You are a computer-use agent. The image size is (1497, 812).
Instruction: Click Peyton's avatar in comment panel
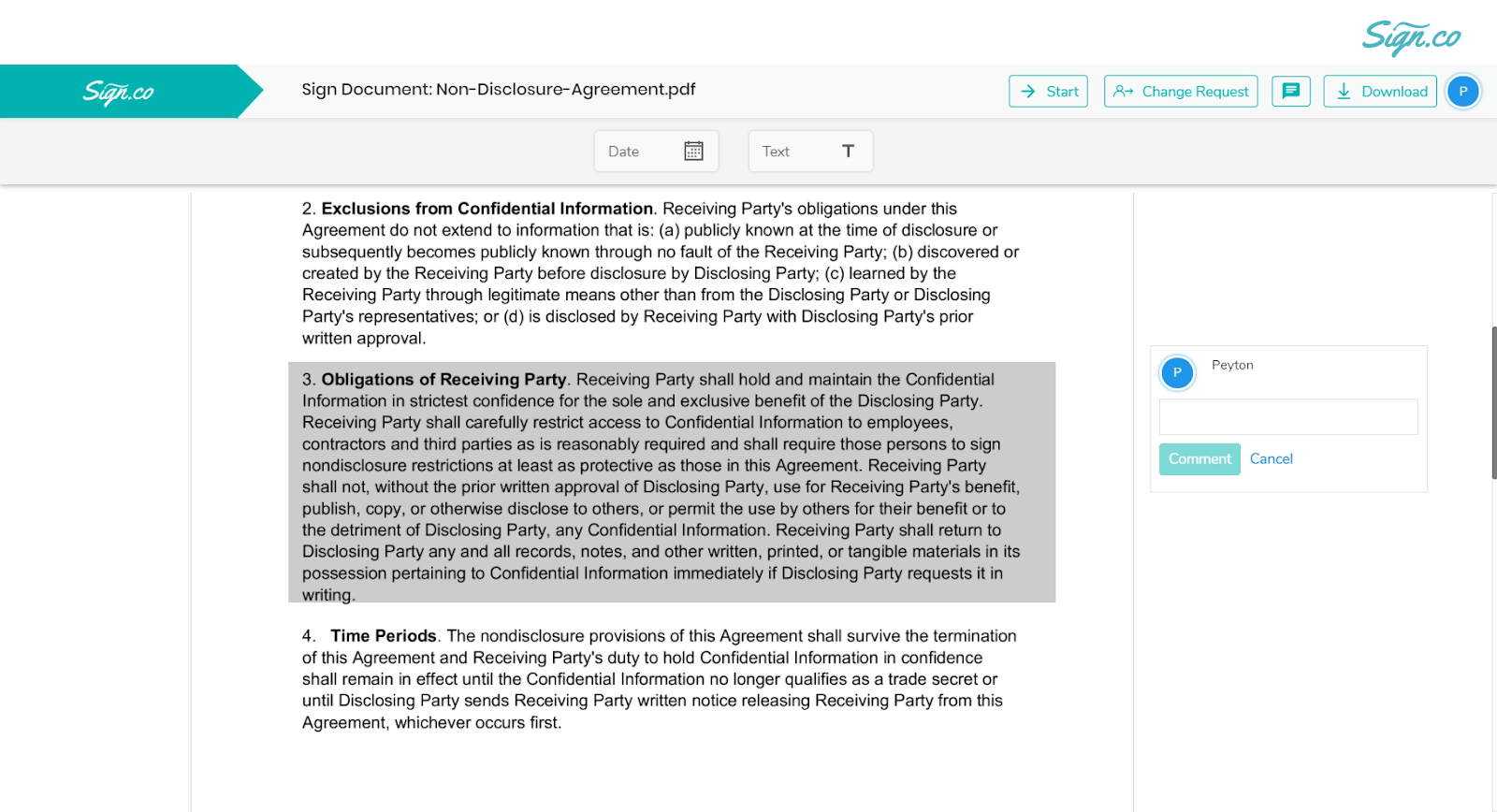click(1177, 372)
